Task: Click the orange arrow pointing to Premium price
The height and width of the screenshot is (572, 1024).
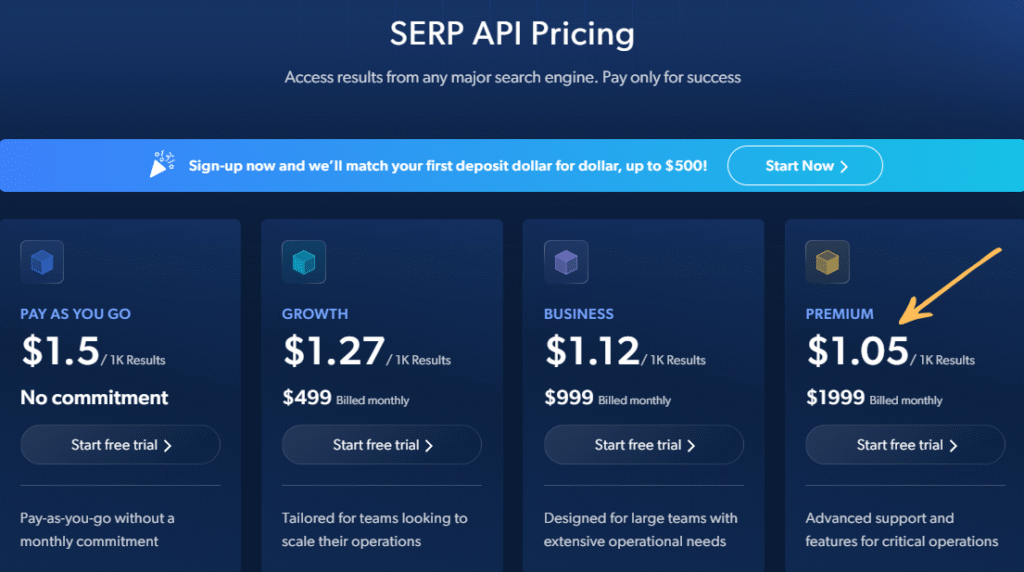Action: 950,285
